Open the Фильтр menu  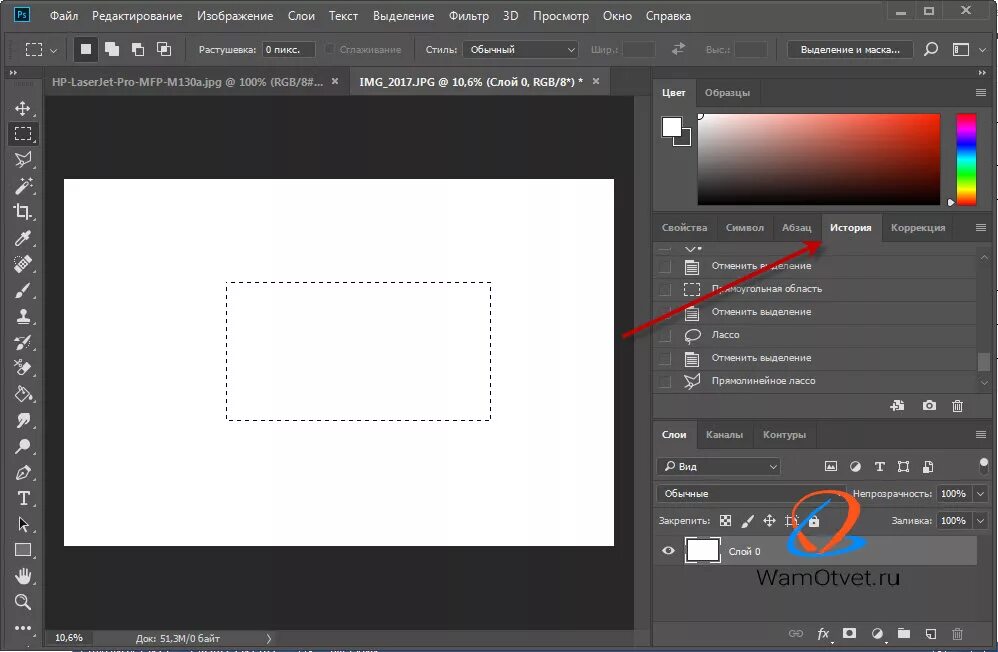pyautogui.click(x=468, y=16)
